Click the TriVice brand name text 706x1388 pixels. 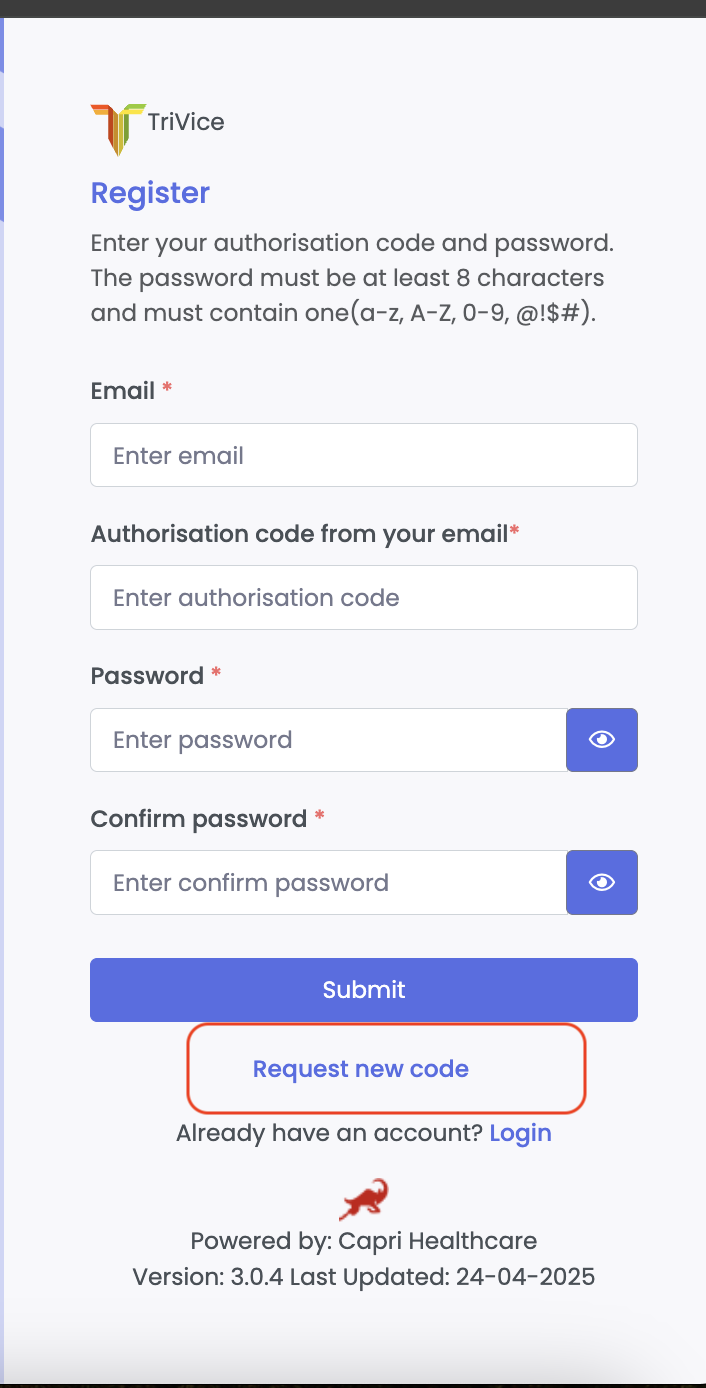(186, 123)
